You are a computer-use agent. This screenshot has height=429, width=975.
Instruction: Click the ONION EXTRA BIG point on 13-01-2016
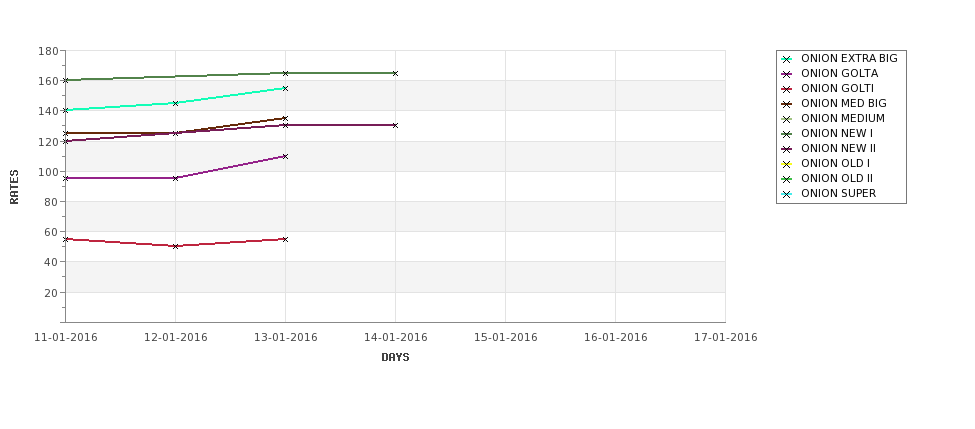285,88
